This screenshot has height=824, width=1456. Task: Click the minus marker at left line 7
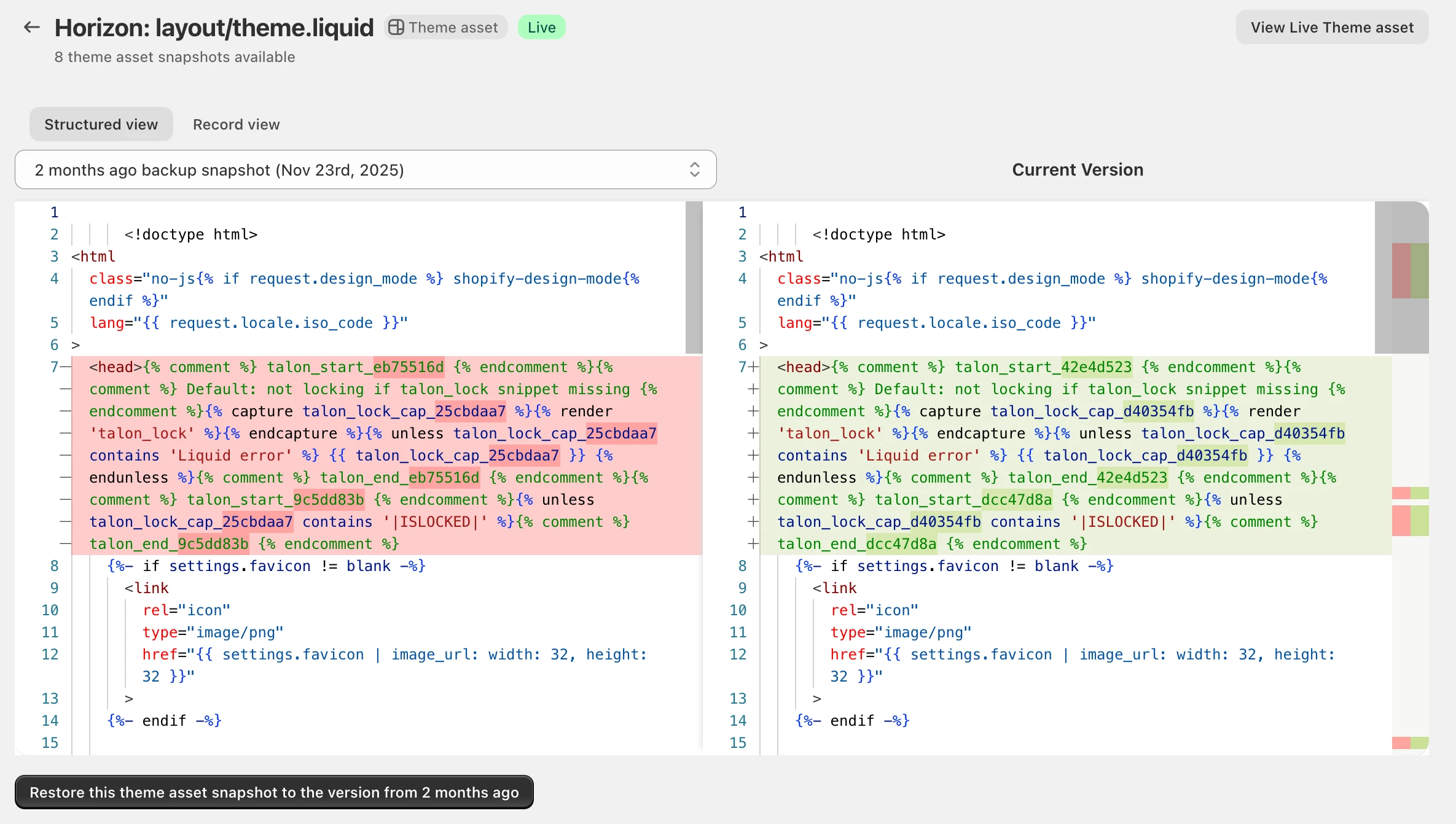click(66, 367)
